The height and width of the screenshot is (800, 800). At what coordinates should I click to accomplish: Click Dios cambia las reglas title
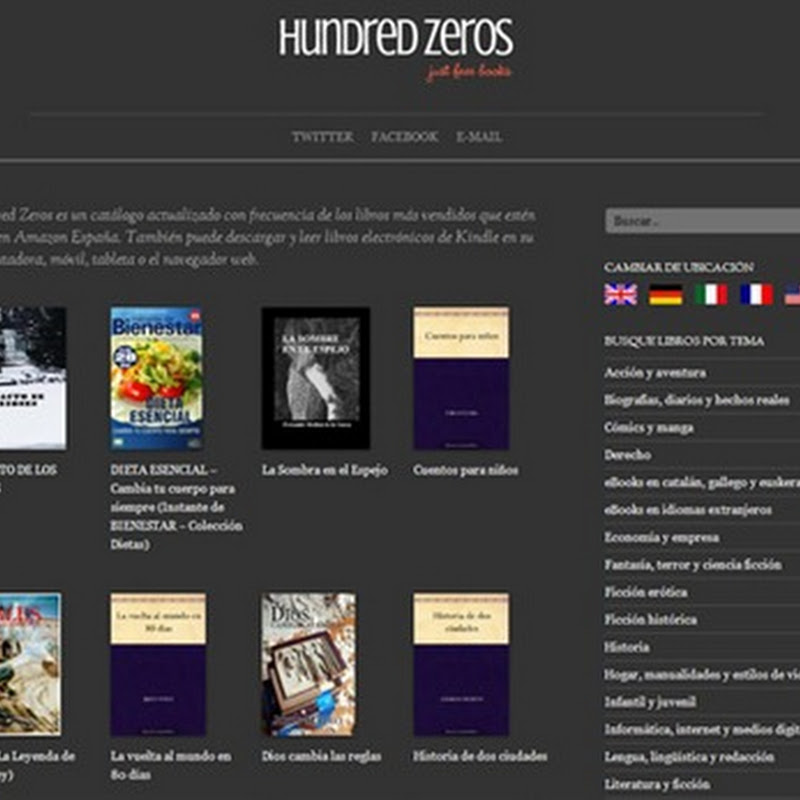click(x=321, y=756)
